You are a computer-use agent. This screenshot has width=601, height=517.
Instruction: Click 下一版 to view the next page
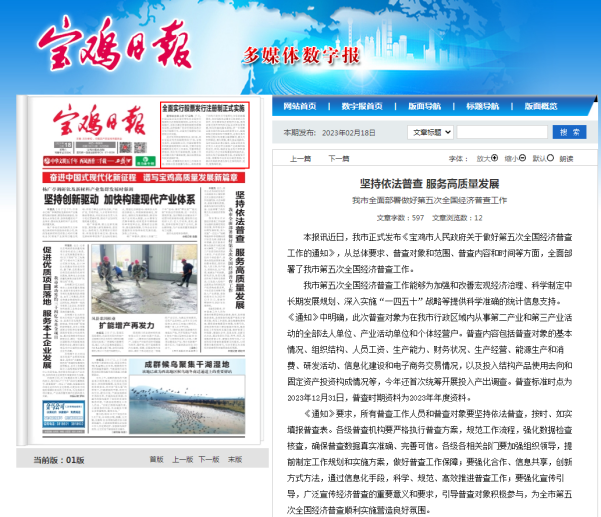[x=208, y=460]
